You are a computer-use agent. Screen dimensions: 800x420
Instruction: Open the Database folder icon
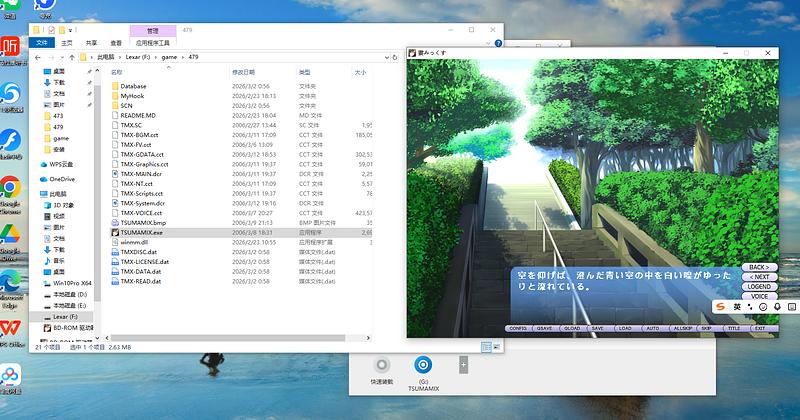115,86
